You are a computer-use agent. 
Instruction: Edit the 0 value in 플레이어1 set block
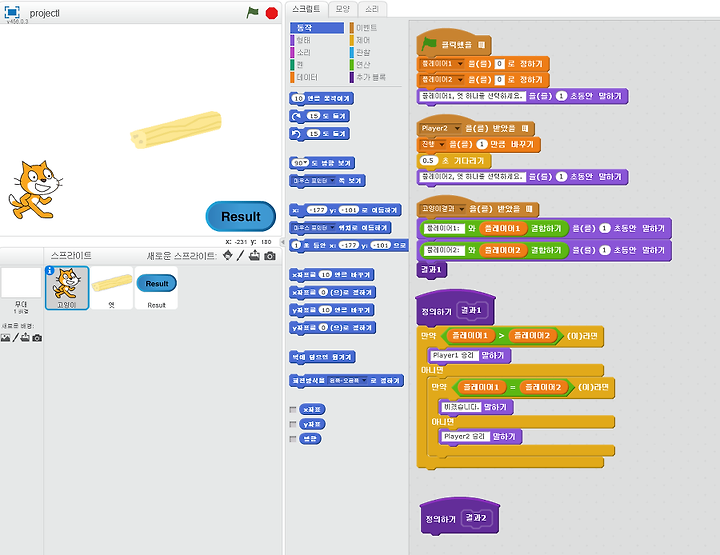500,64
